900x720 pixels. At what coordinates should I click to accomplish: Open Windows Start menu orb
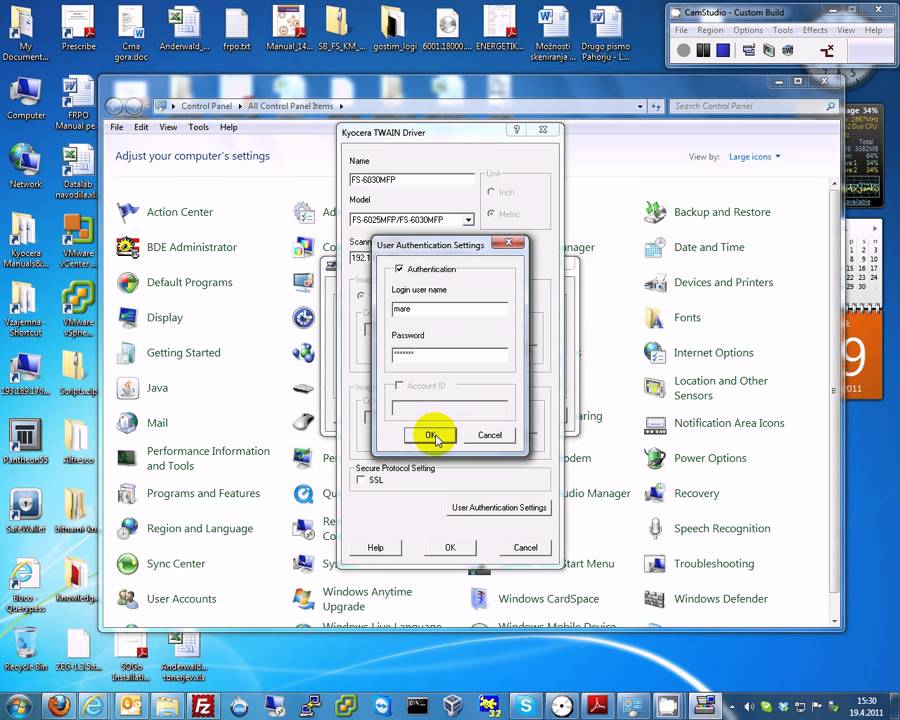18,706
